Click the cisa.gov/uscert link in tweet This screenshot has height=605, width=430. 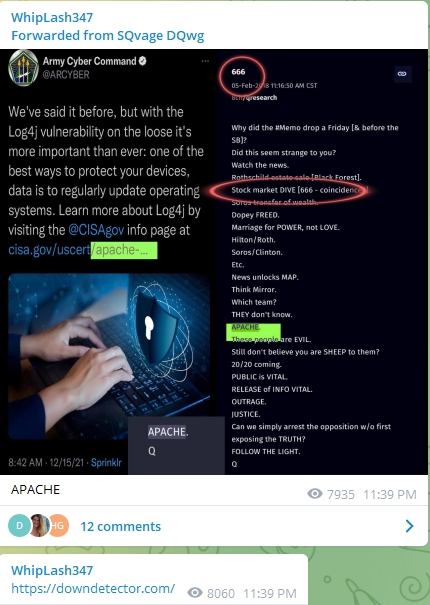click(x=83, y=250)
